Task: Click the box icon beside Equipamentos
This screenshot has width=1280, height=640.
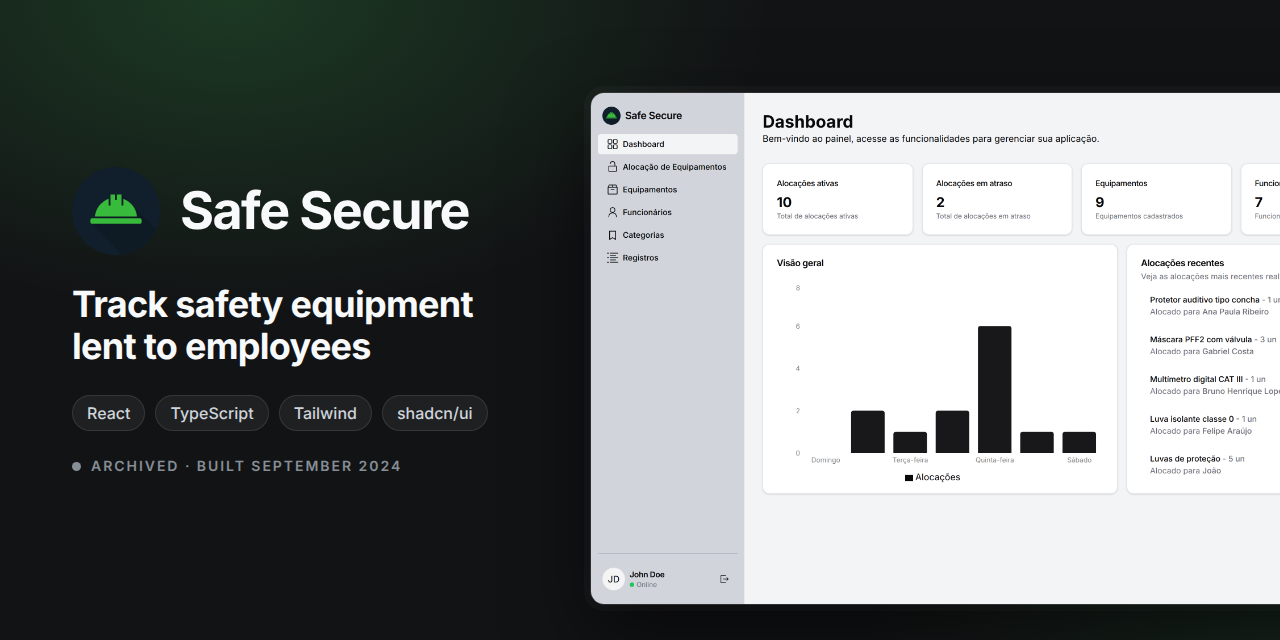Action: point(612,189)
